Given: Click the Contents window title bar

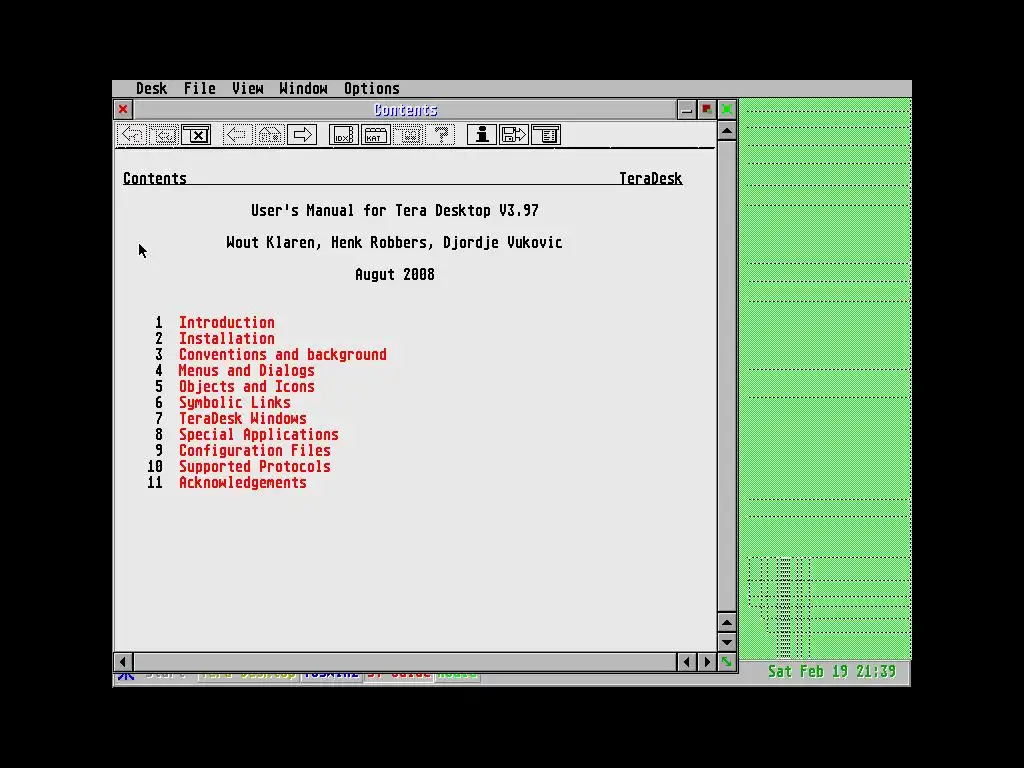Looking at the screenshot, I should click(405, 110).
